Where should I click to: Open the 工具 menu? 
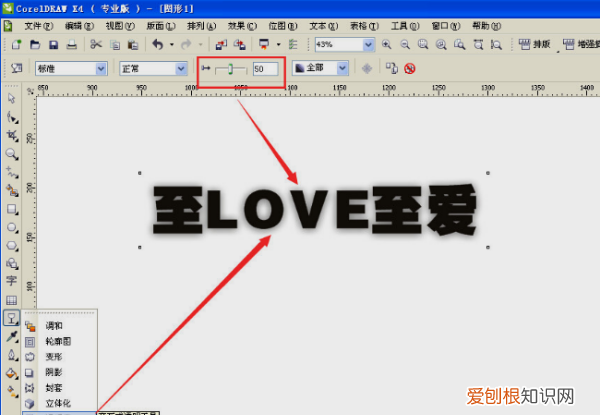pos(405,26)
